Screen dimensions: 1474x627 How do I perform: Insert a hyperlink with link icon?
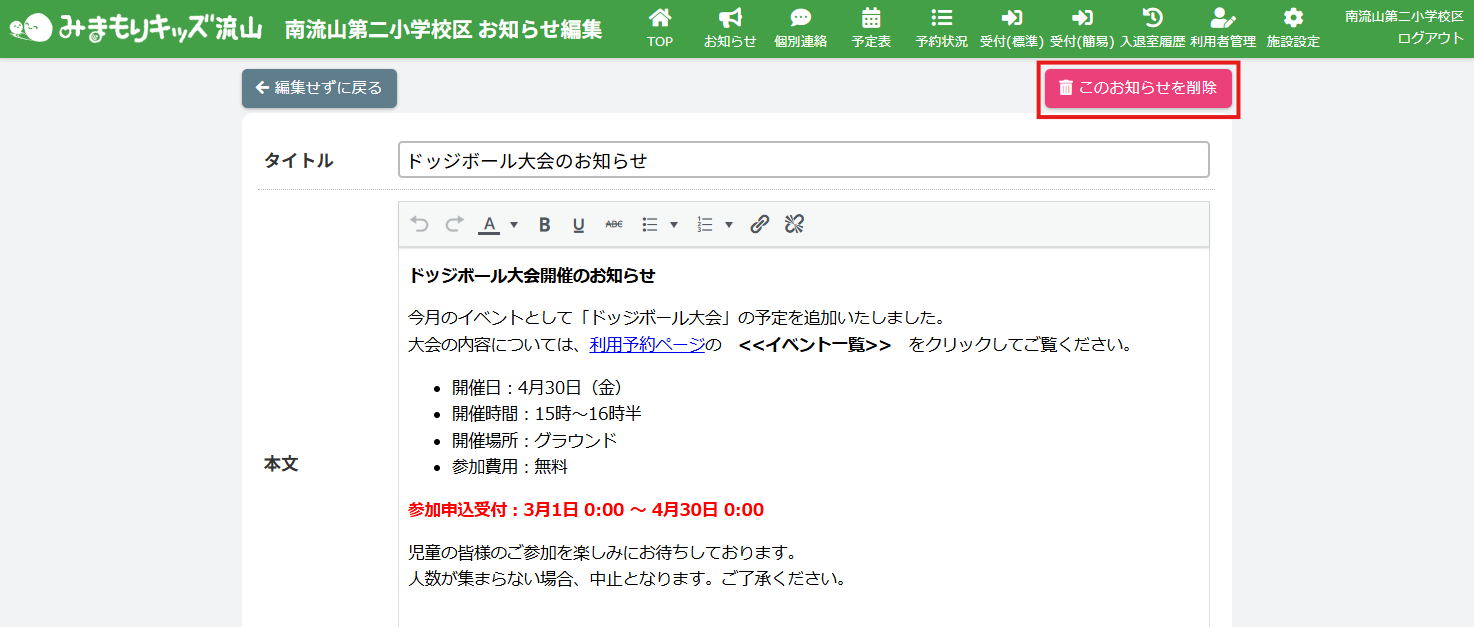pyautogui.click(x=760, y=225)
